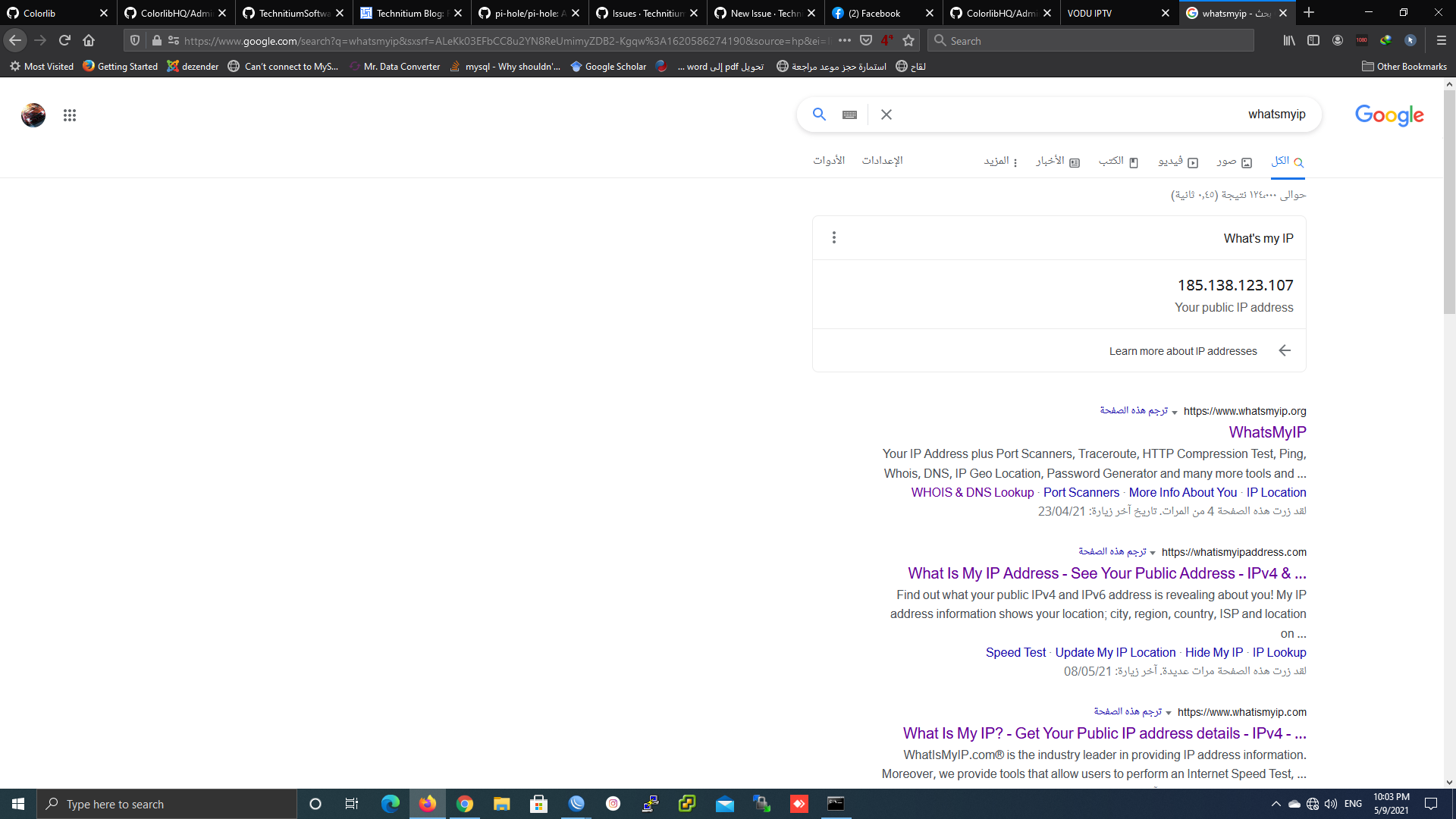Clear the search query with the X icon

click(886, 115)
